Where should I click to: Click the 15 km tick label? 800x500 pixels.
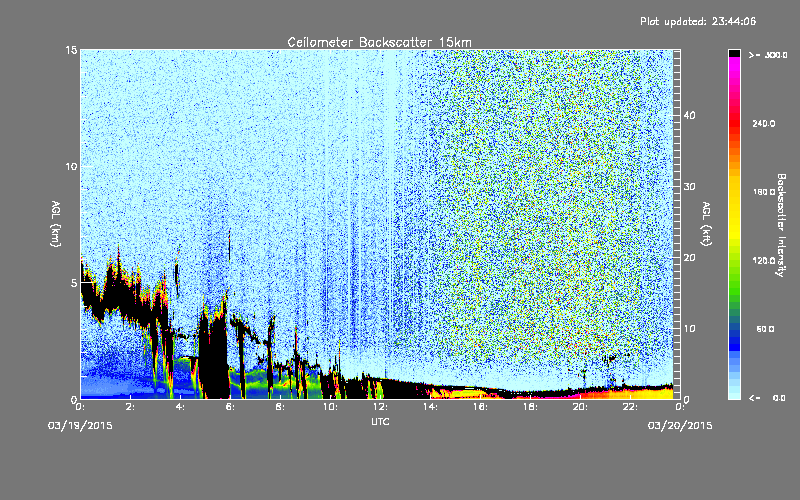(x=71, y=50)
